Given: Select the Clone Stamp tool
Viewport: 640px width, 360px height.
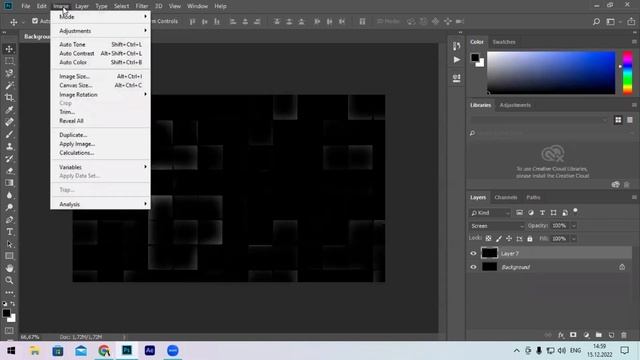Looking at the screenshot, I should pyautogui.click(x=9, y=147).
